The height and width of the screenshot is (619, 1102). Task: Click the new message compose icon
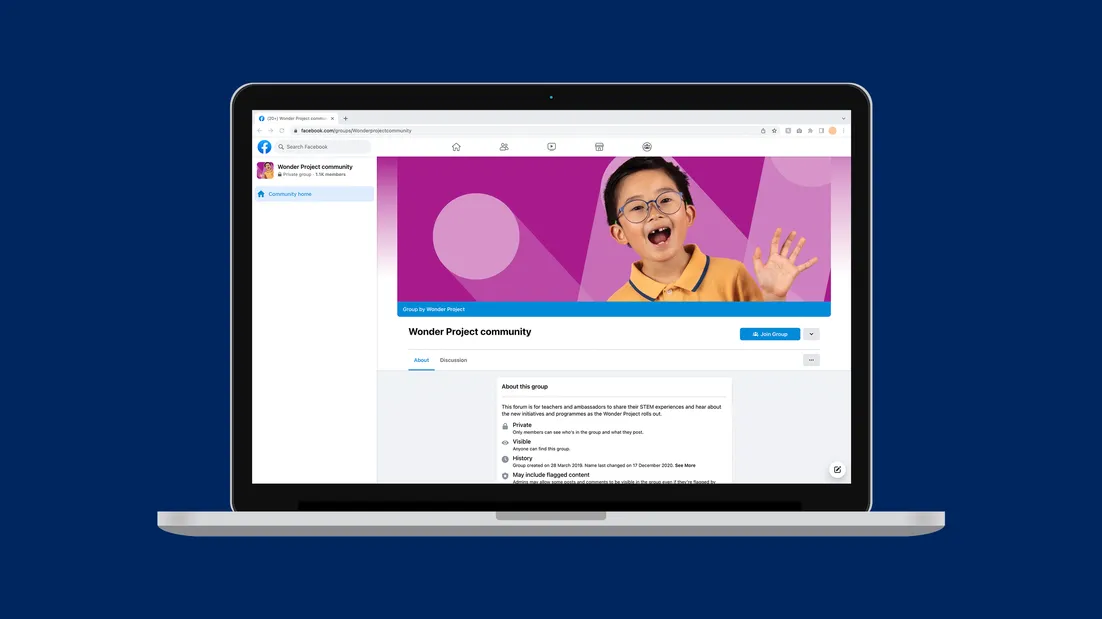click(x=837, y=469)
